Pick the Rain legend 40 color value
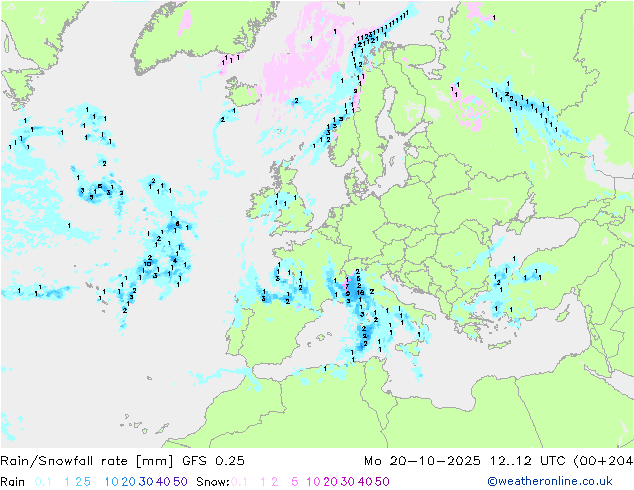 point(163,482)
